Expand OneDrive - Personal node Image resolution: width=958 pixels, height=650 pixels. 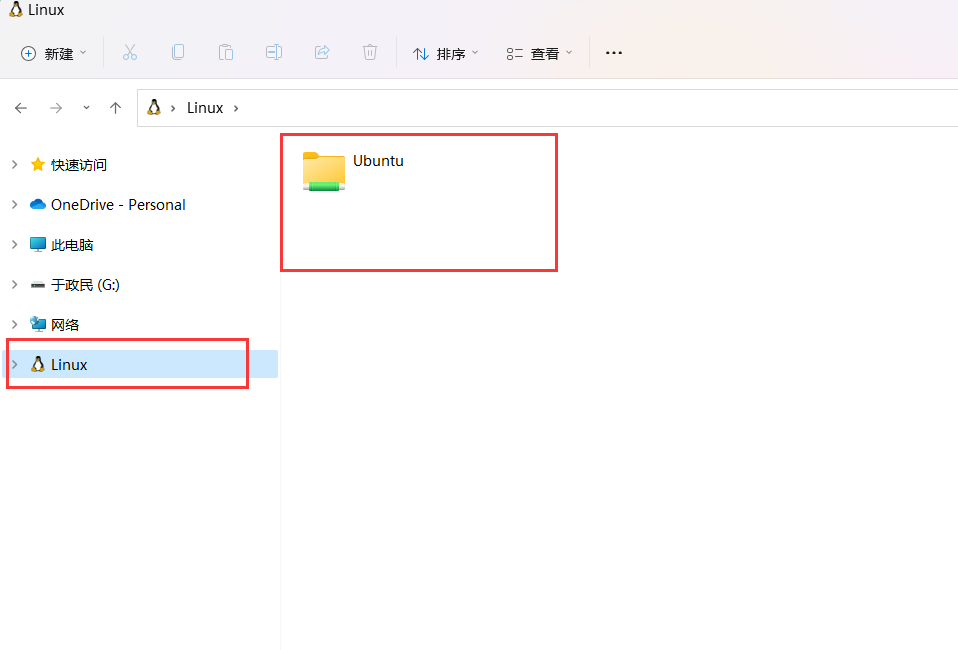point(15,205)
